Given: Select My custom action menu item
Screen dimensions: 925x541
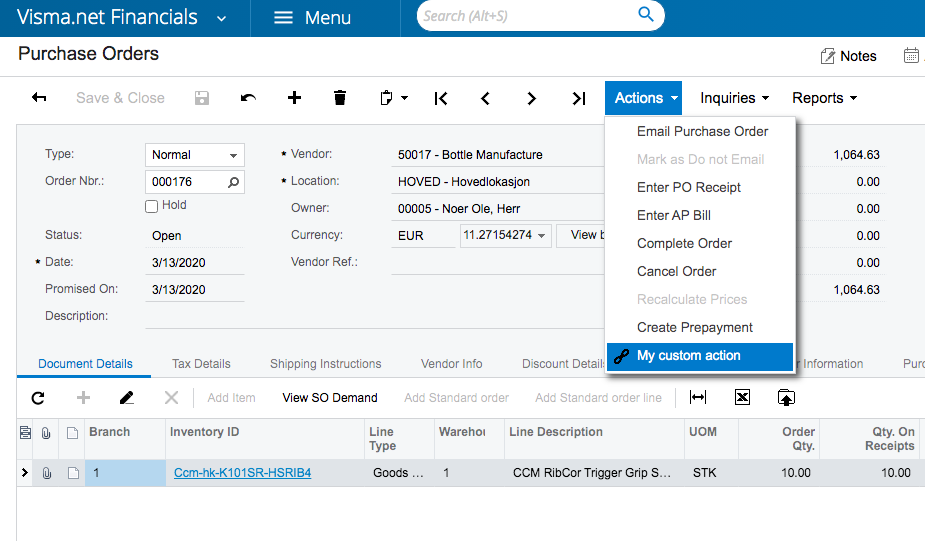Looking at the screenshot, I should pos(700,356).
